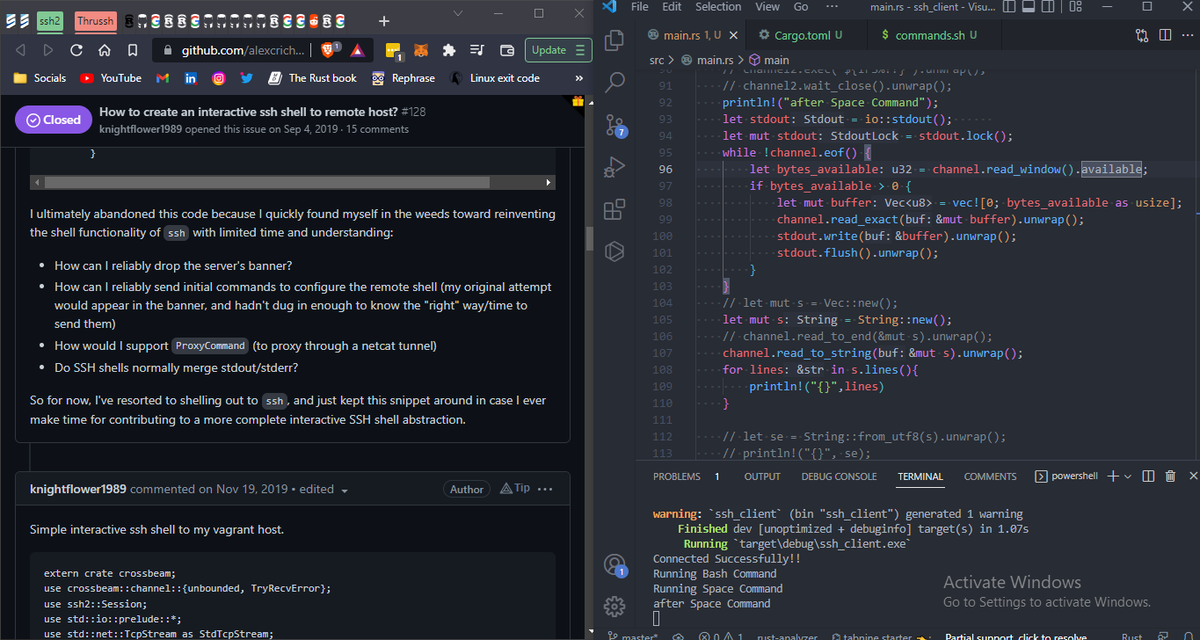Open The Rust book bookmark

coord(312,78)
